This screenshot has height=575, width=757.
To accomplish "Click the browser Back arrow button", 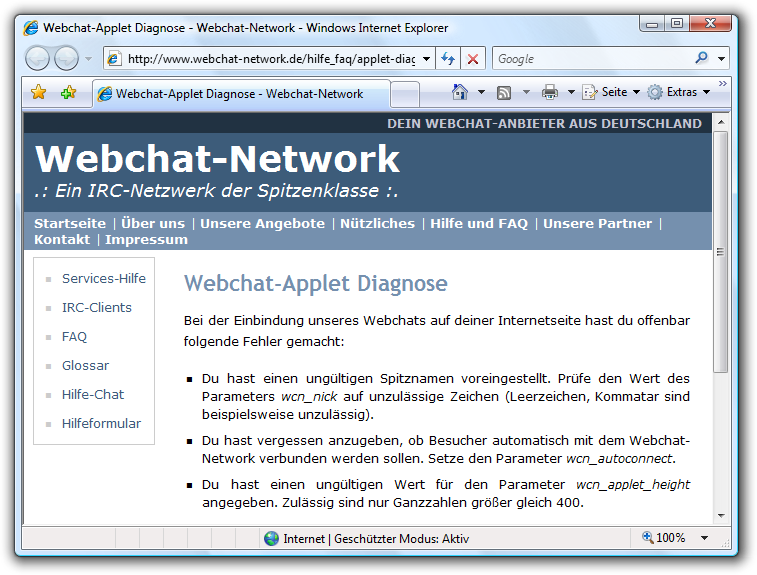I will [37, 58].
